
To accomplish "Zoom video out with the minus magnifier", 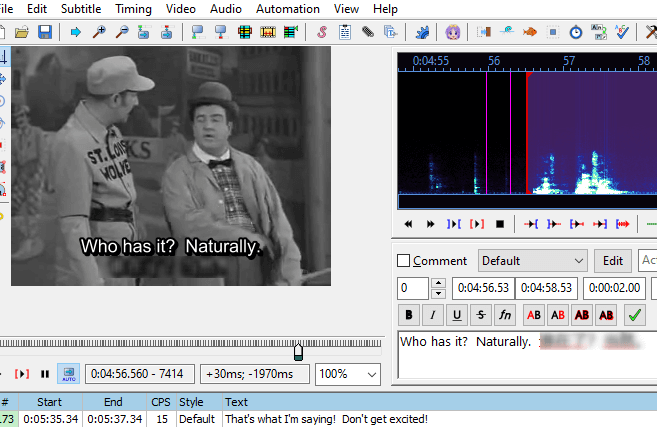I will point(122,32).
